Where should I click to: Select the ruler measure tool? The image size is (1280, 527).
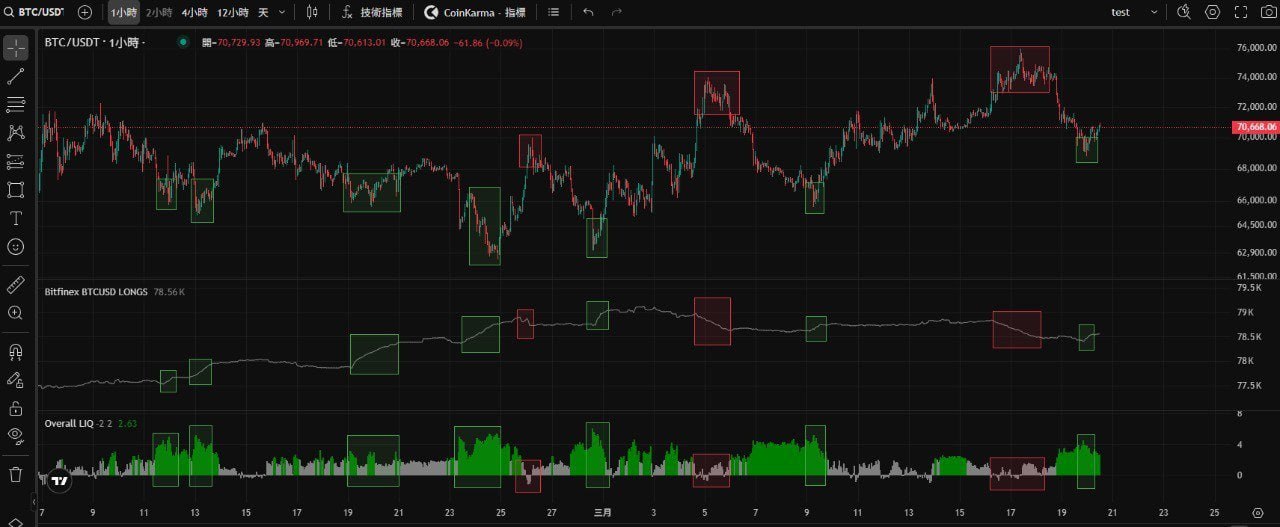pyautogui.click(x=15, y=285)
